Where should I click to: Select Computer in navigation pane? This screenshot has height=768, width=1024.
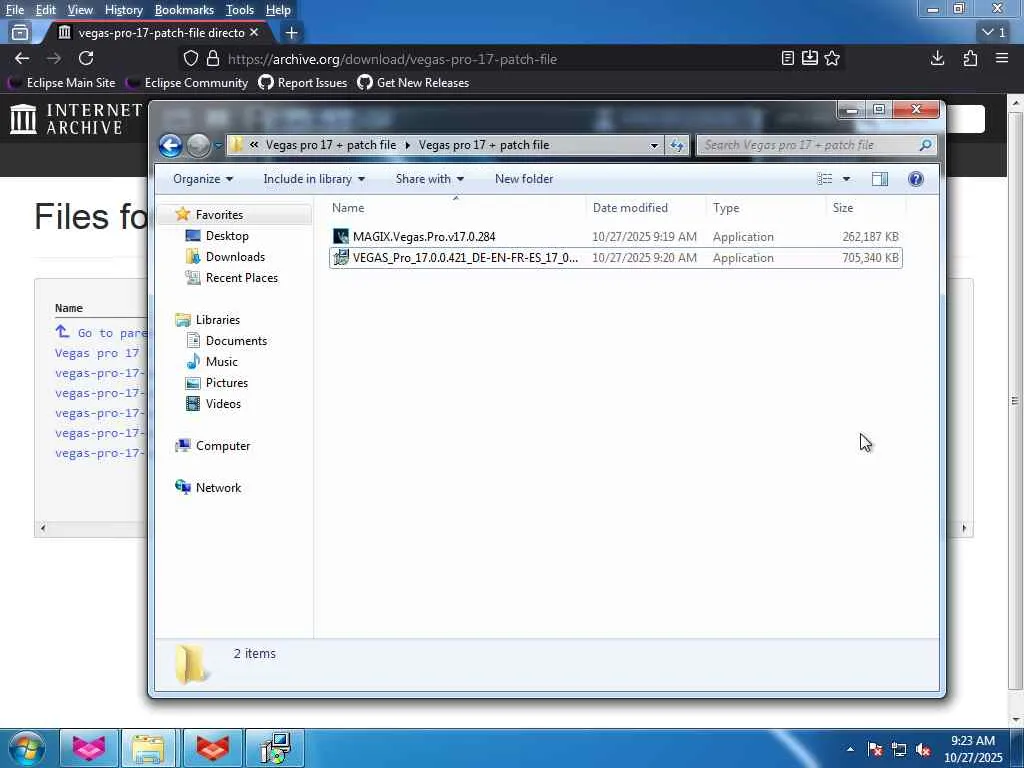click(x=223, y=445)
